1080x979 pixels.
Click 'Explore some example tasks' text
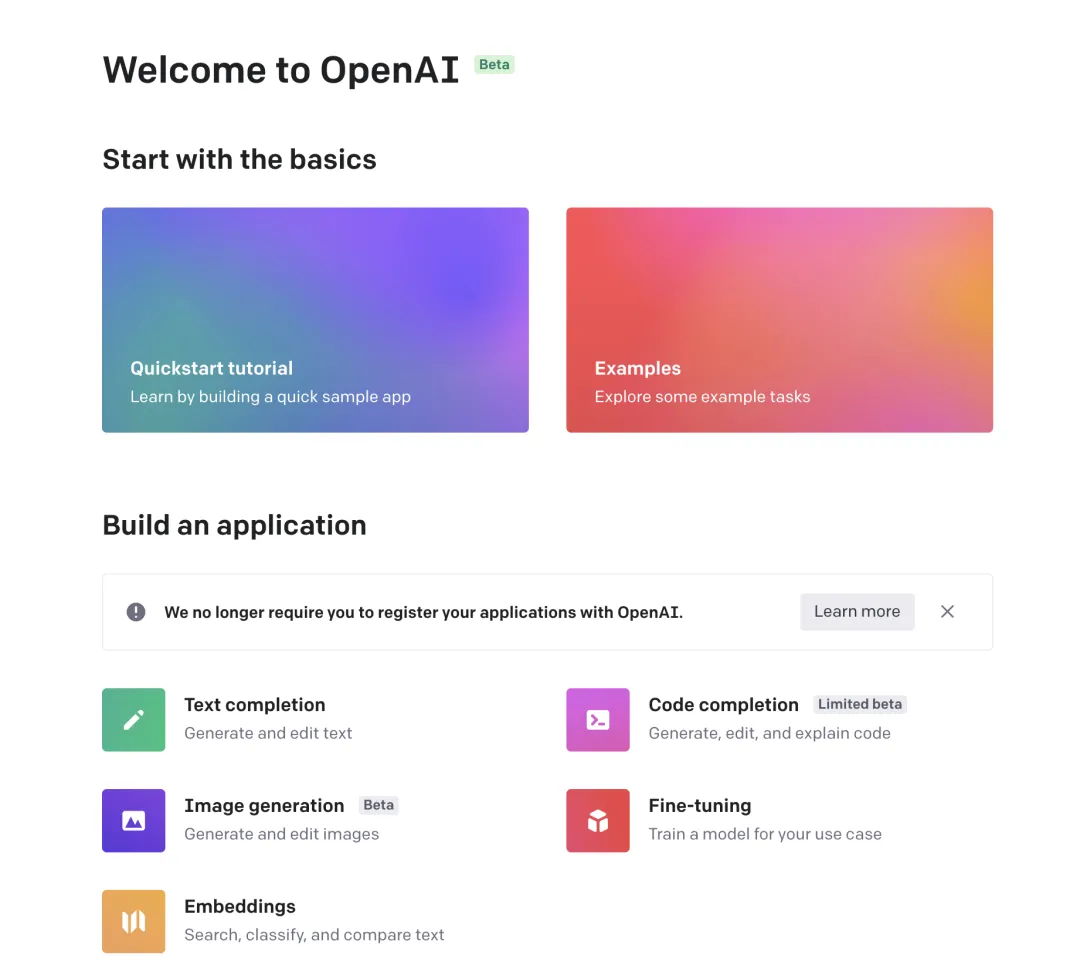[703, 397]
